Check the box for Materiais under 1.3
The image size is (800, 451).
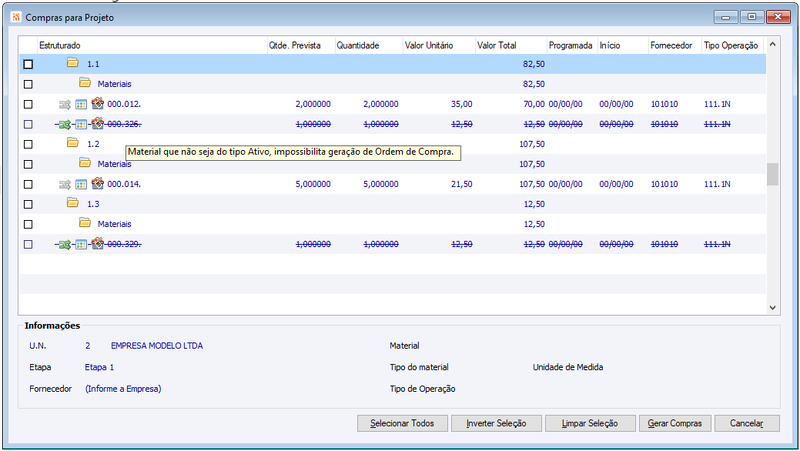28,224
